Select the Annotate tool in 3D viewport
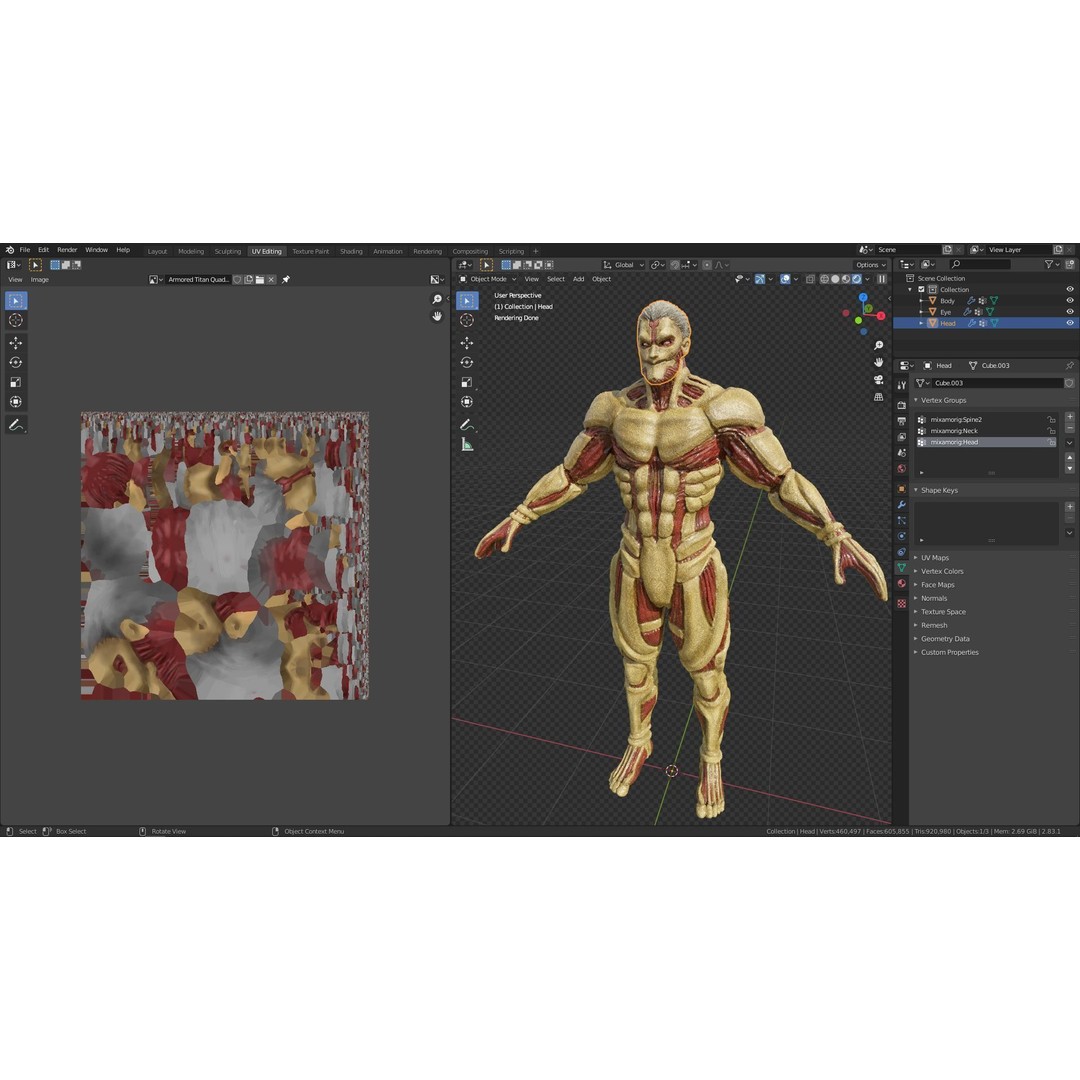The image size is (1080, 1080). (467, 425)
